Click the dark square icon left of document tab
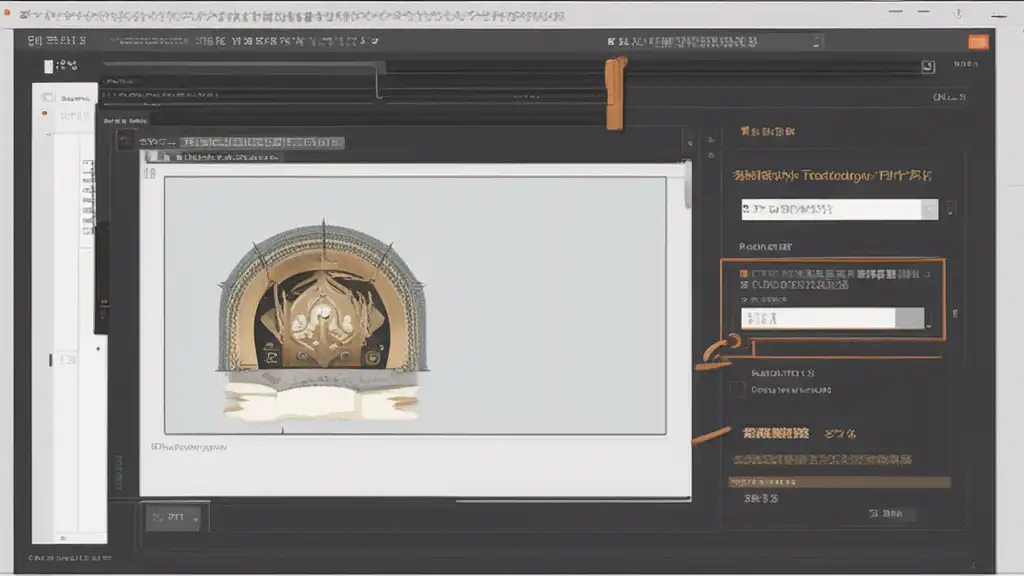The height and width of the screenshot is (576, 1024). click(125, 142)
